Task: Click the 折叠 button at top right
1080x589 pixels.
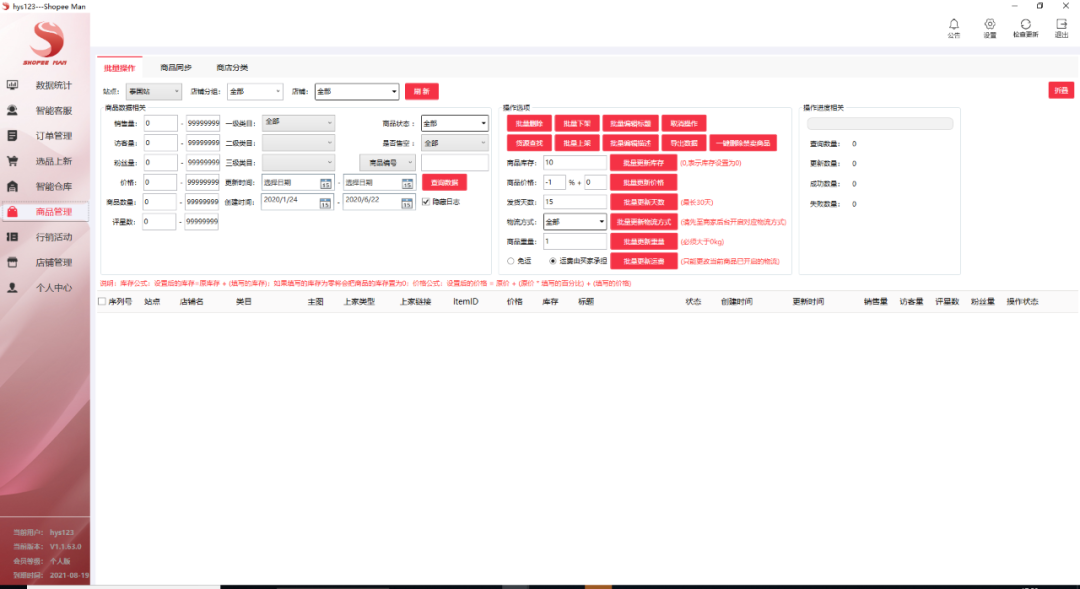Action: [1061, 90]
